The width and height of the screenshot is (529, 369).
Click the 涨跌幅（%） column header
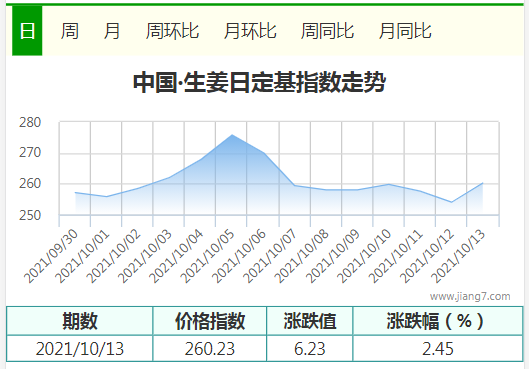(438, 321)
